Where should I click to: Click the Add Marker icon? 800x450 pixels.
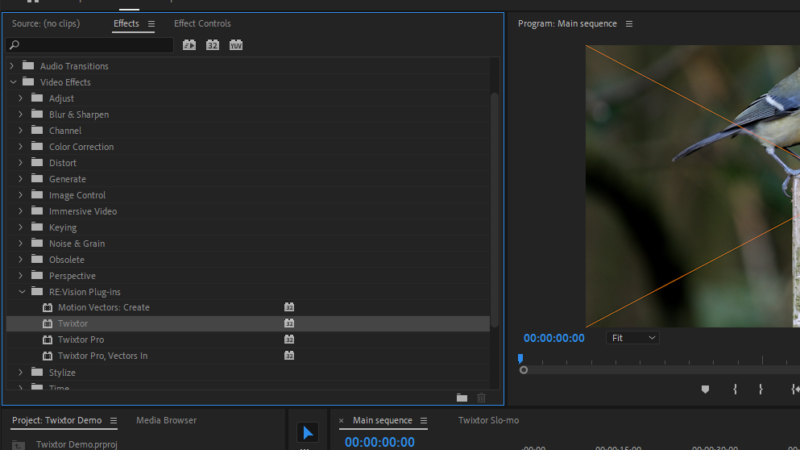click(705, 389)
